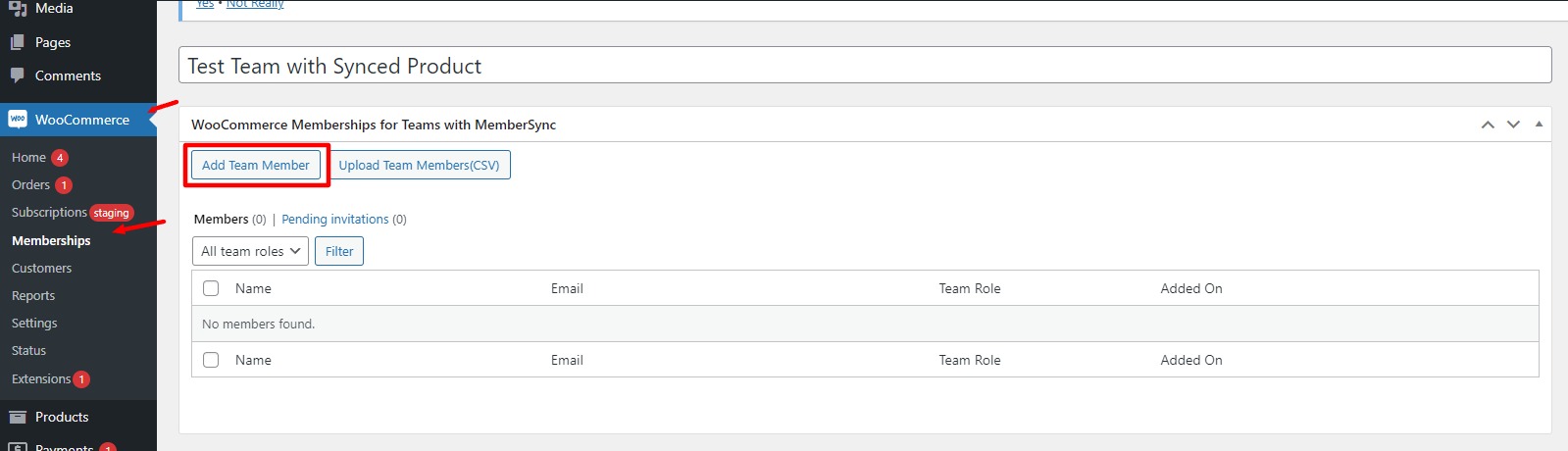Viewport: 1568px width, 451px height.
Task: Open the Status submenu
Action: click(x=28, y=350)
